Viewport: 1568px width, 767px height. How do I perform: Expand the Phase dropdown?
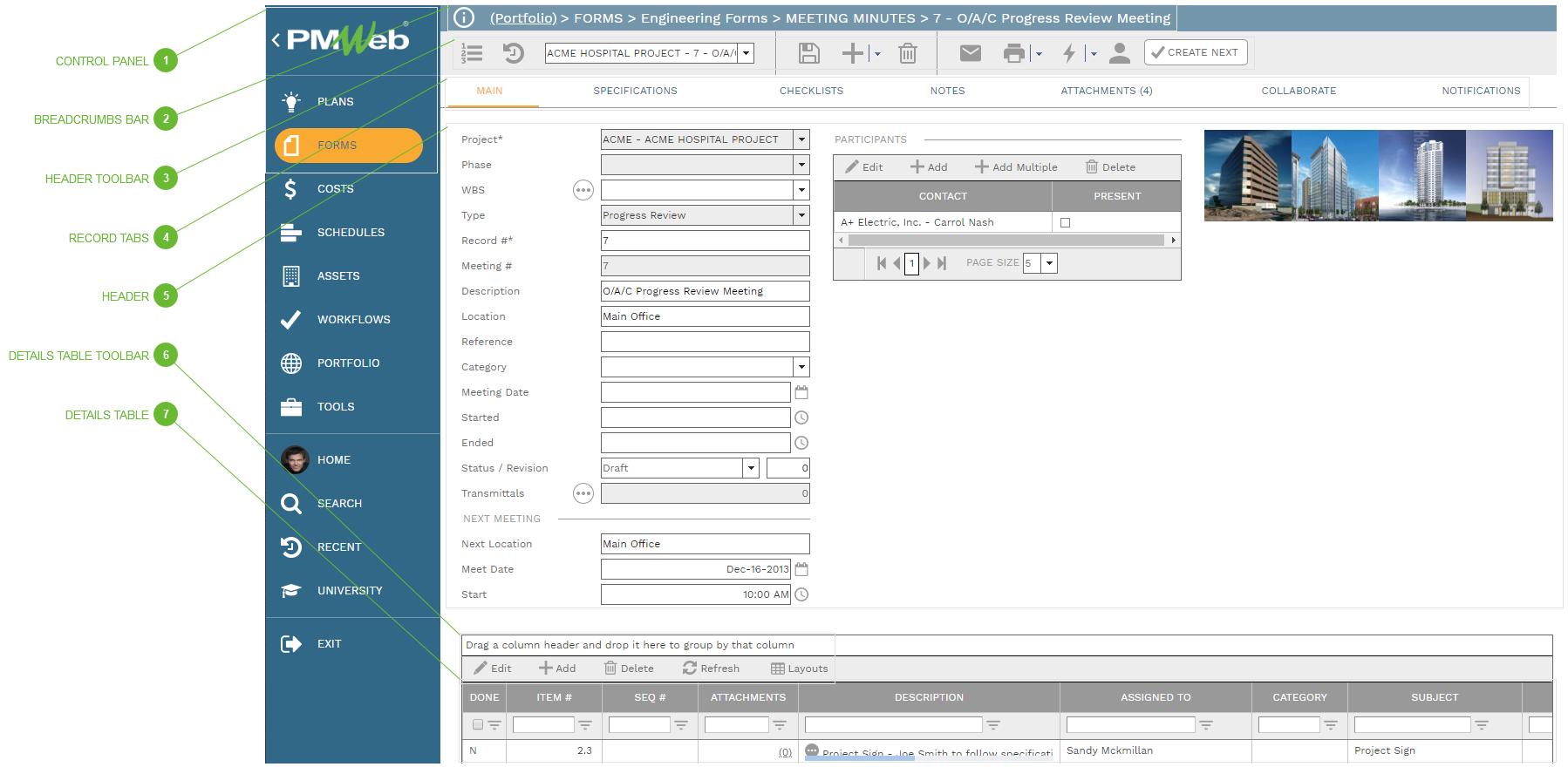pyautogui.click(x=801, y=165)
